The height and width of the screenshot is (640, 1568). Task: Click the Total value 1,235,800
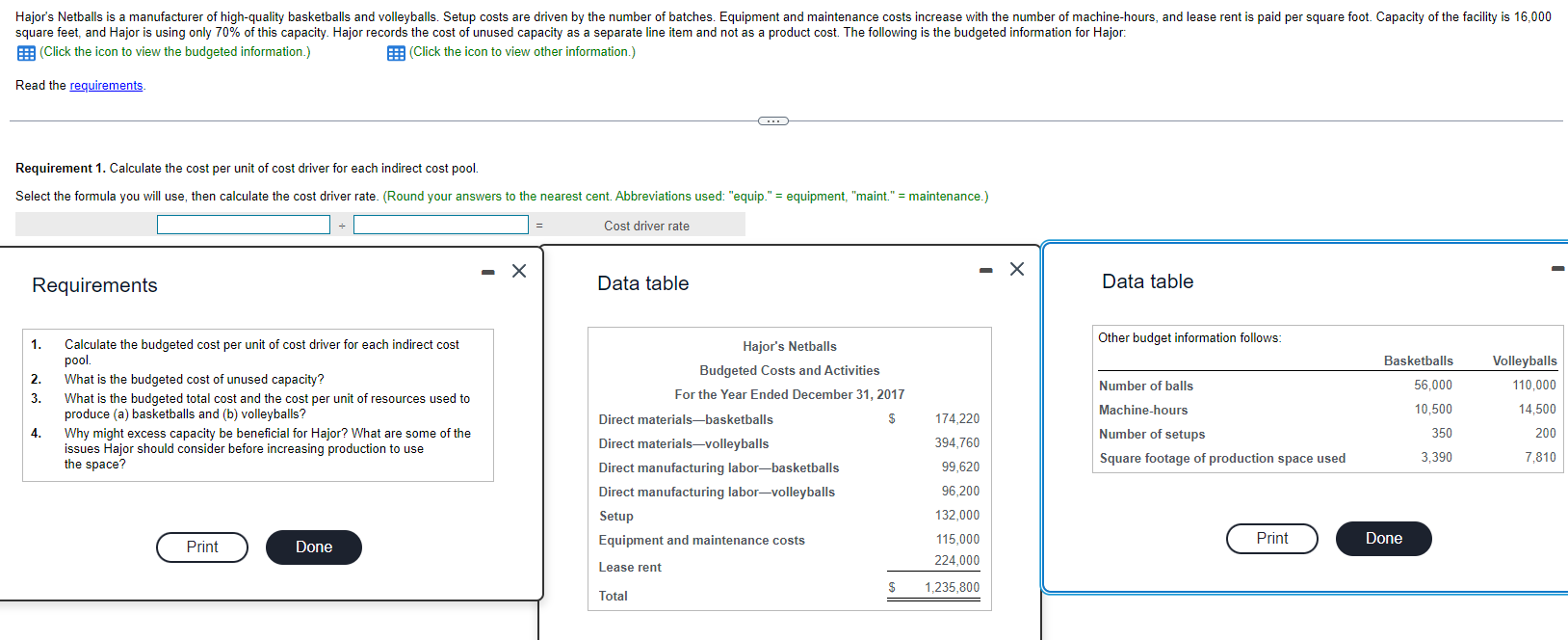point(952,588)
